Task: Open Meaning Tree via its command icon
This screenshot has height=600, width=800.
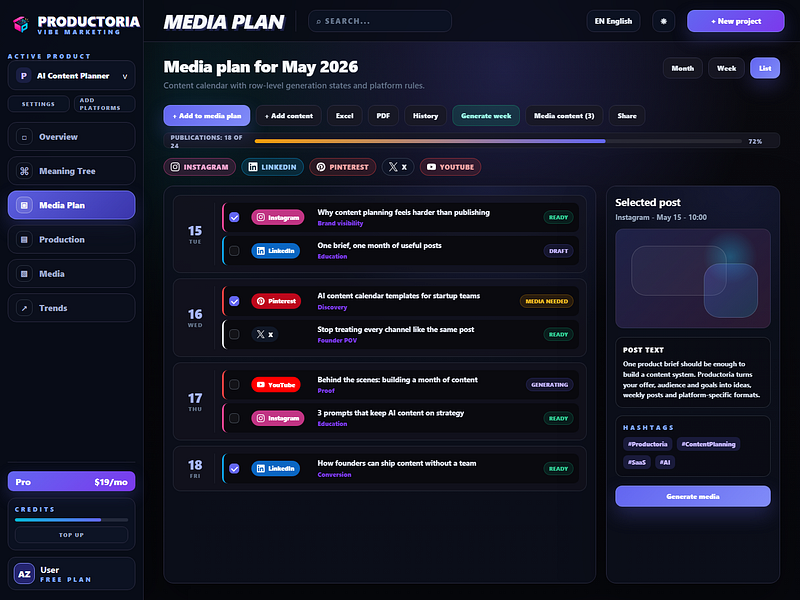Action: click(x=24, y=171)
